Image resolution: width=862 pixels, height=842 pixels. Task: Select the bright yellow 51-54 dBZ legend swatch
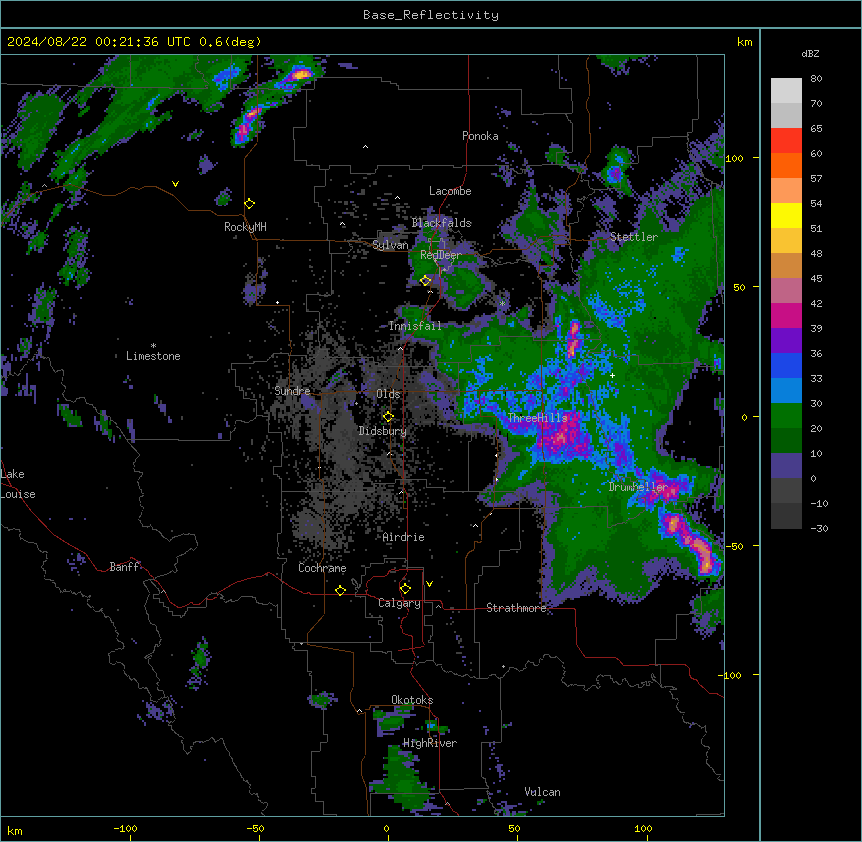click(x=786, y=215)
